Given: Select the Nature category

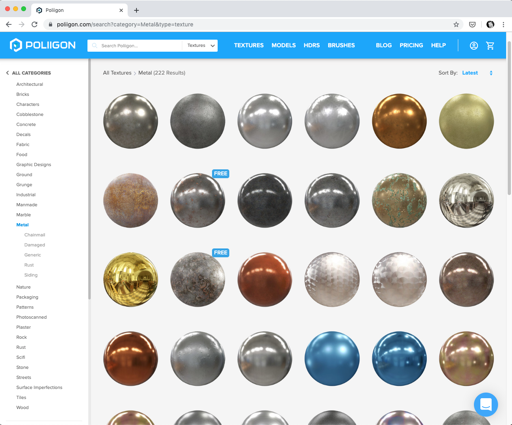Looking at the screenshot, I should click(x=23, y=287).
